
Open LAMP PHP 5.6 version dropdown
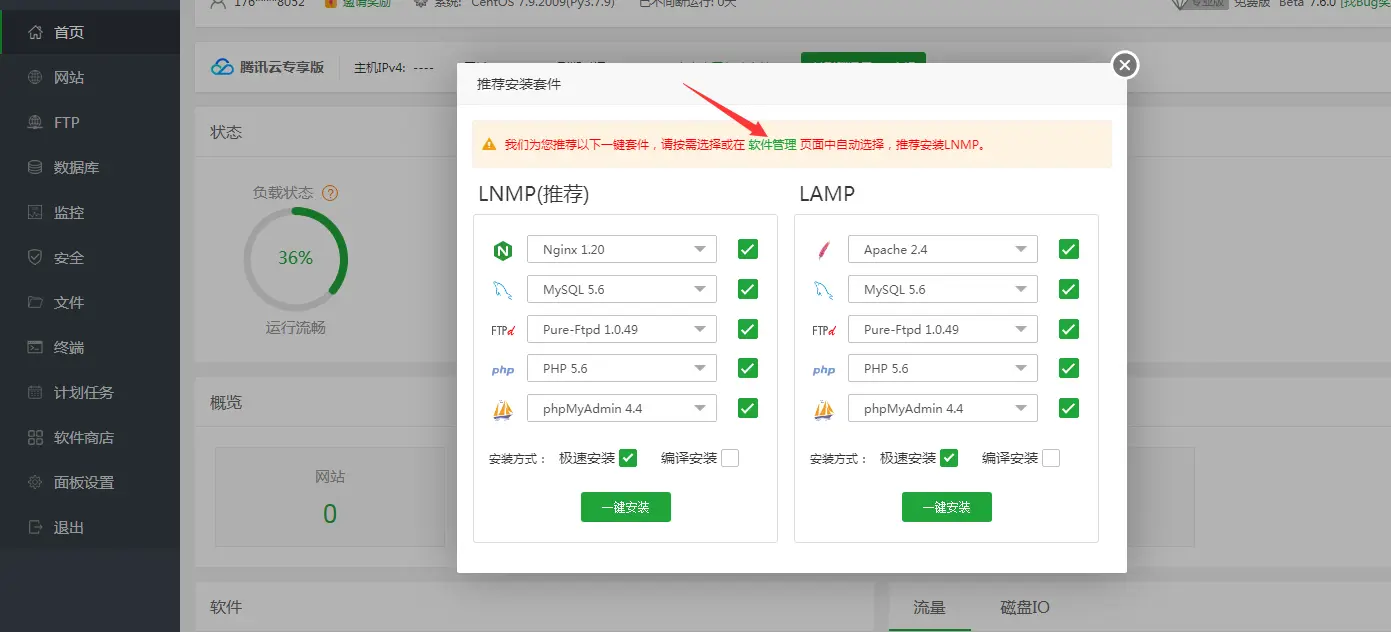point(943,368)
